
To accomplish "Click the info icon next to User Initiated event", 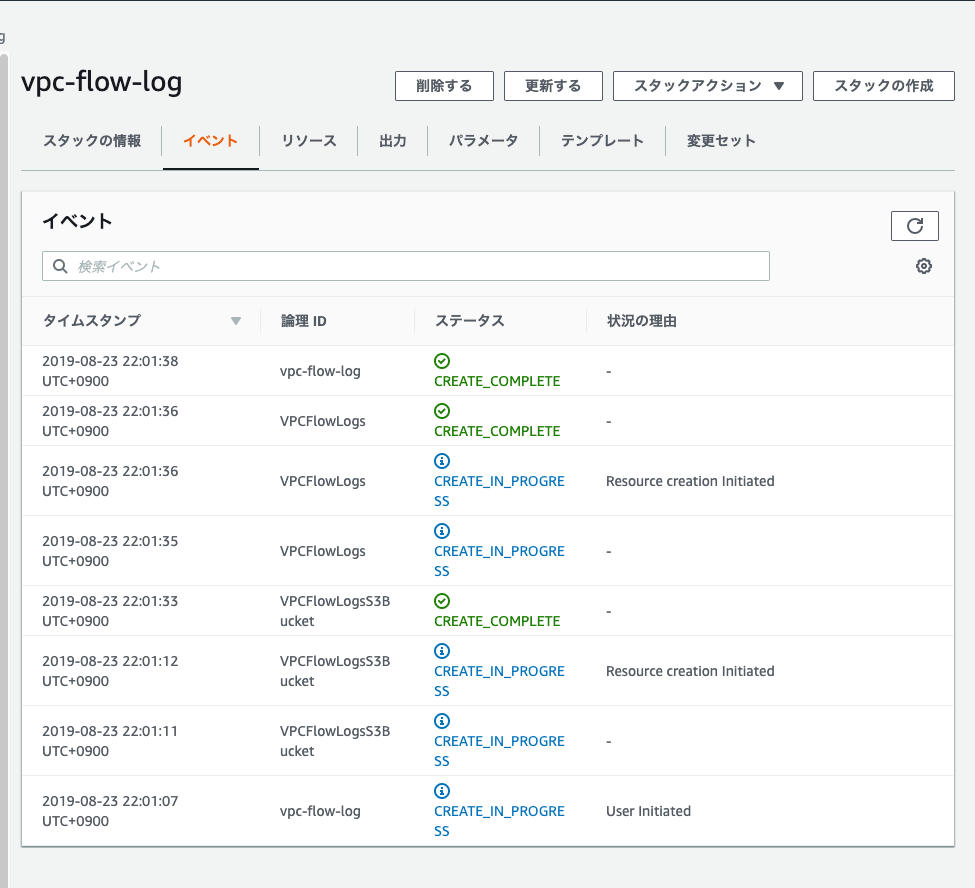I will pos(442,791).
